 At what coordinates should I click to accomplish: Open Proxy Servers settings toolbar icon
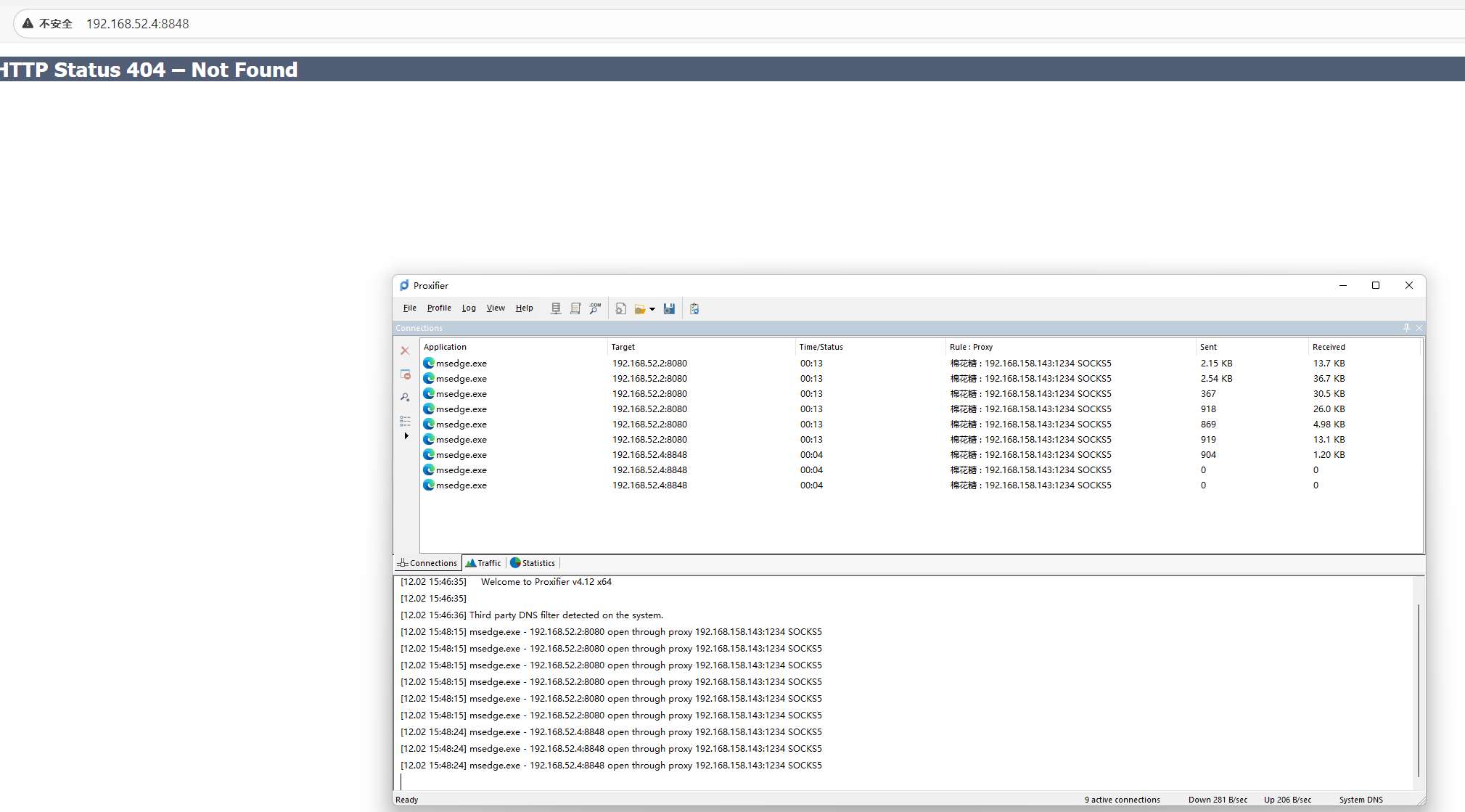556,308
